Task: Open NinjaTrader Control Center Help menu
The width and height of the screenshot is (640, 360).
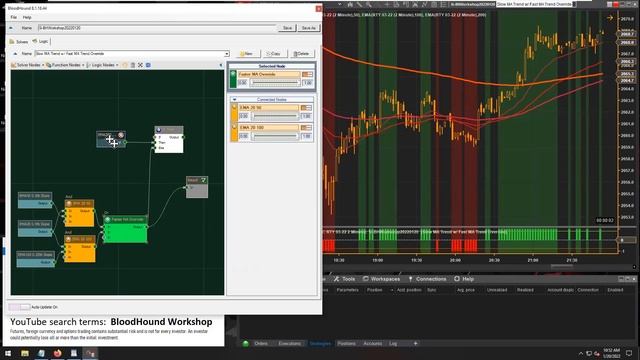Action: (464, 279)
